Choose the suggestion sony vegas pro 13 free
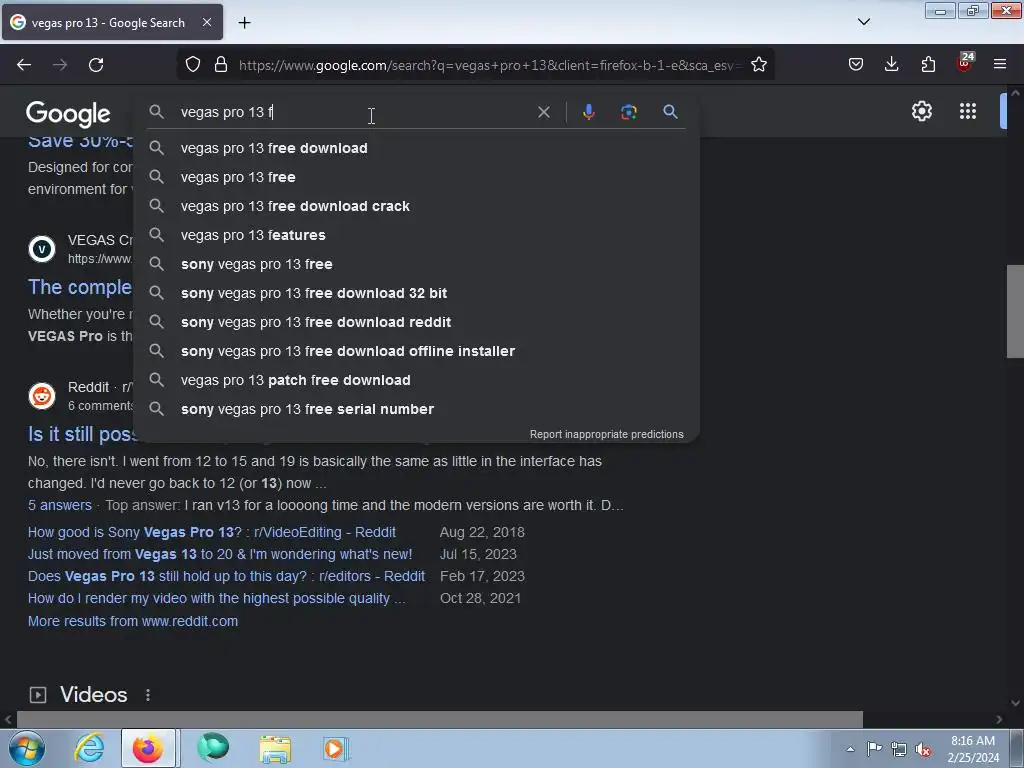The image size is (1024, 768). pyautogui.click(x=416, y=264)
